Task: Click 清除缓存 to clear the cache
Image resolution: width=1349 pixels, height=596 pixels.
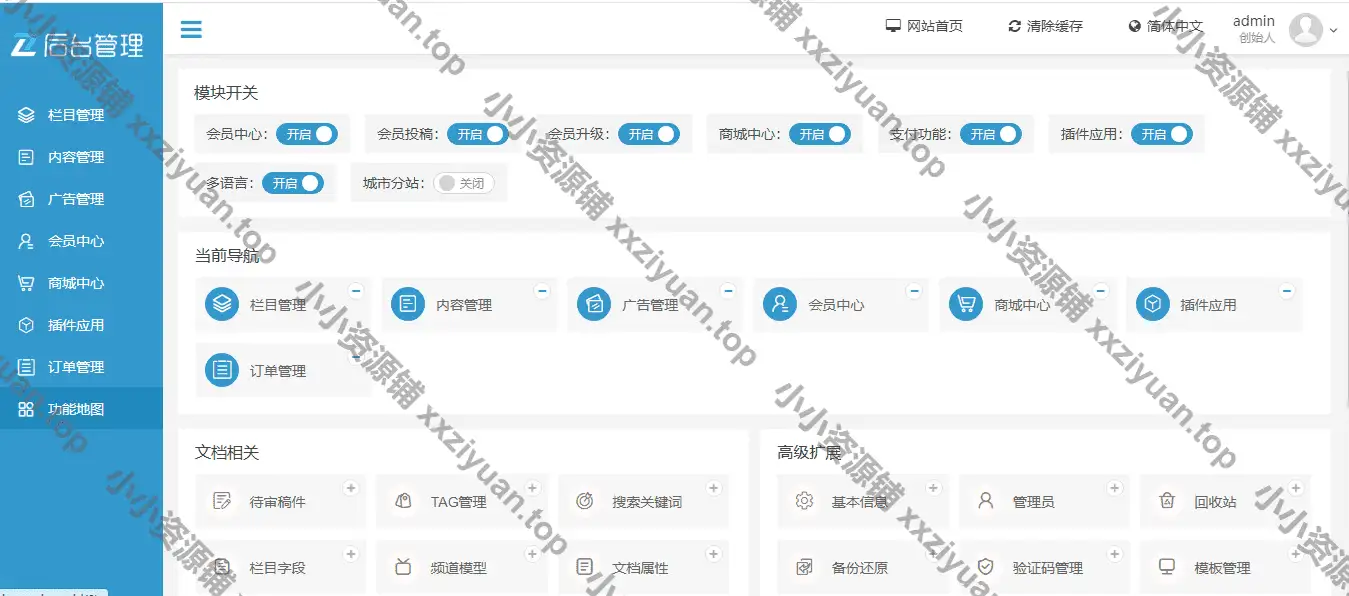Action: [x=1045, y=27]
